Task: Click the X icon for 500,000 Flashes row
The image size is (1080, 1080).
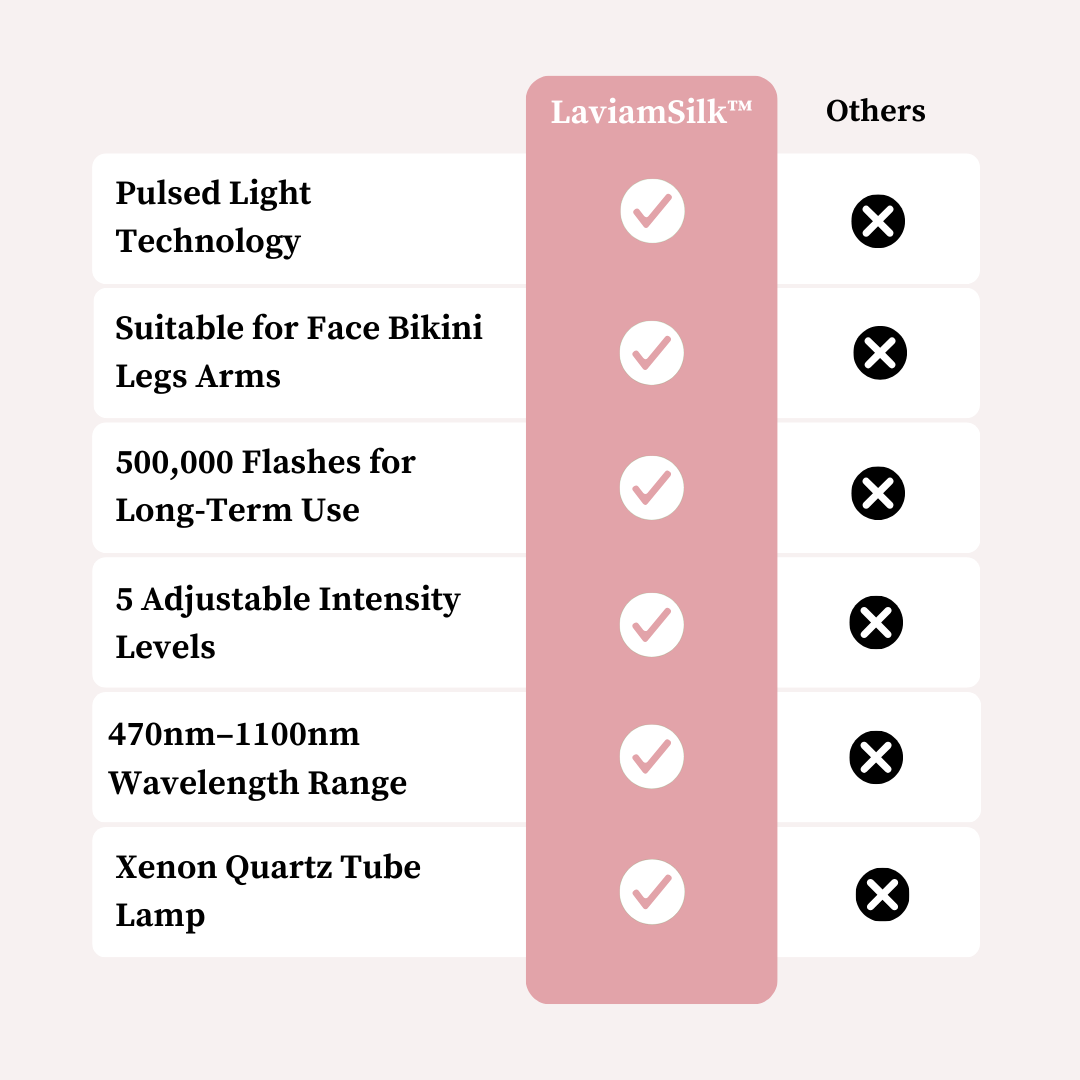Action: (878, 493)
